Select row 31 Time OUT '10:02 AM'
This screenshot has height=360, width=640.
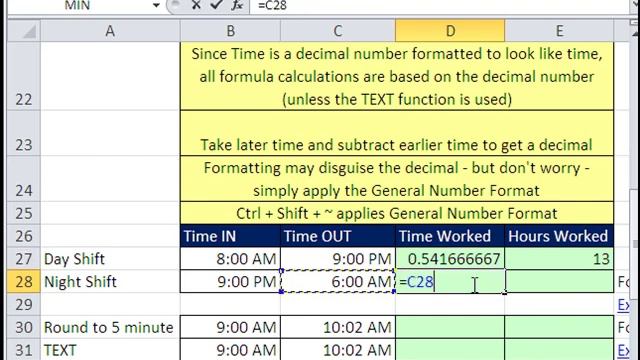338,349
